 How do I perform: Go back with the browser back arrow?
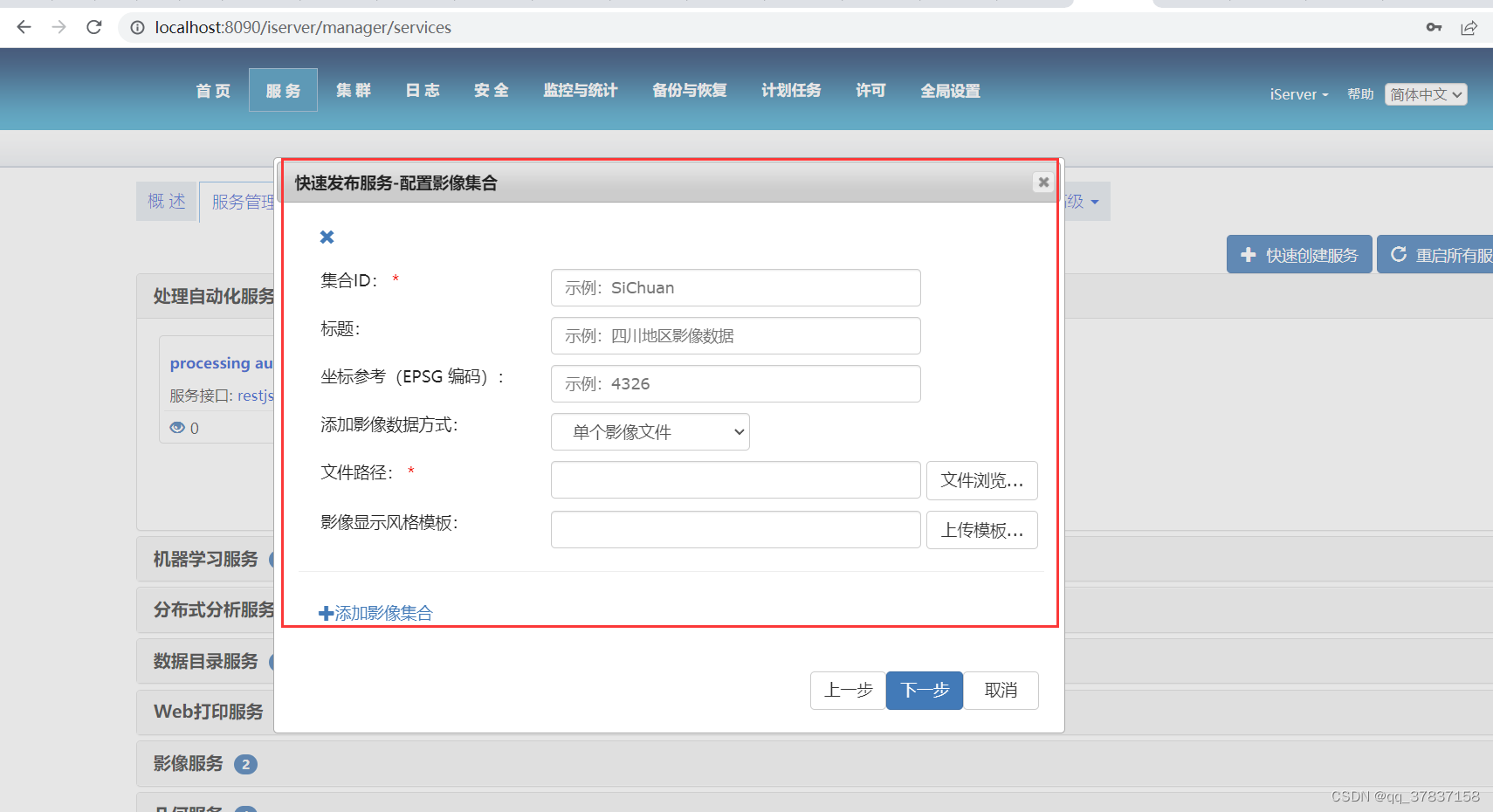(x=24, y=27)
